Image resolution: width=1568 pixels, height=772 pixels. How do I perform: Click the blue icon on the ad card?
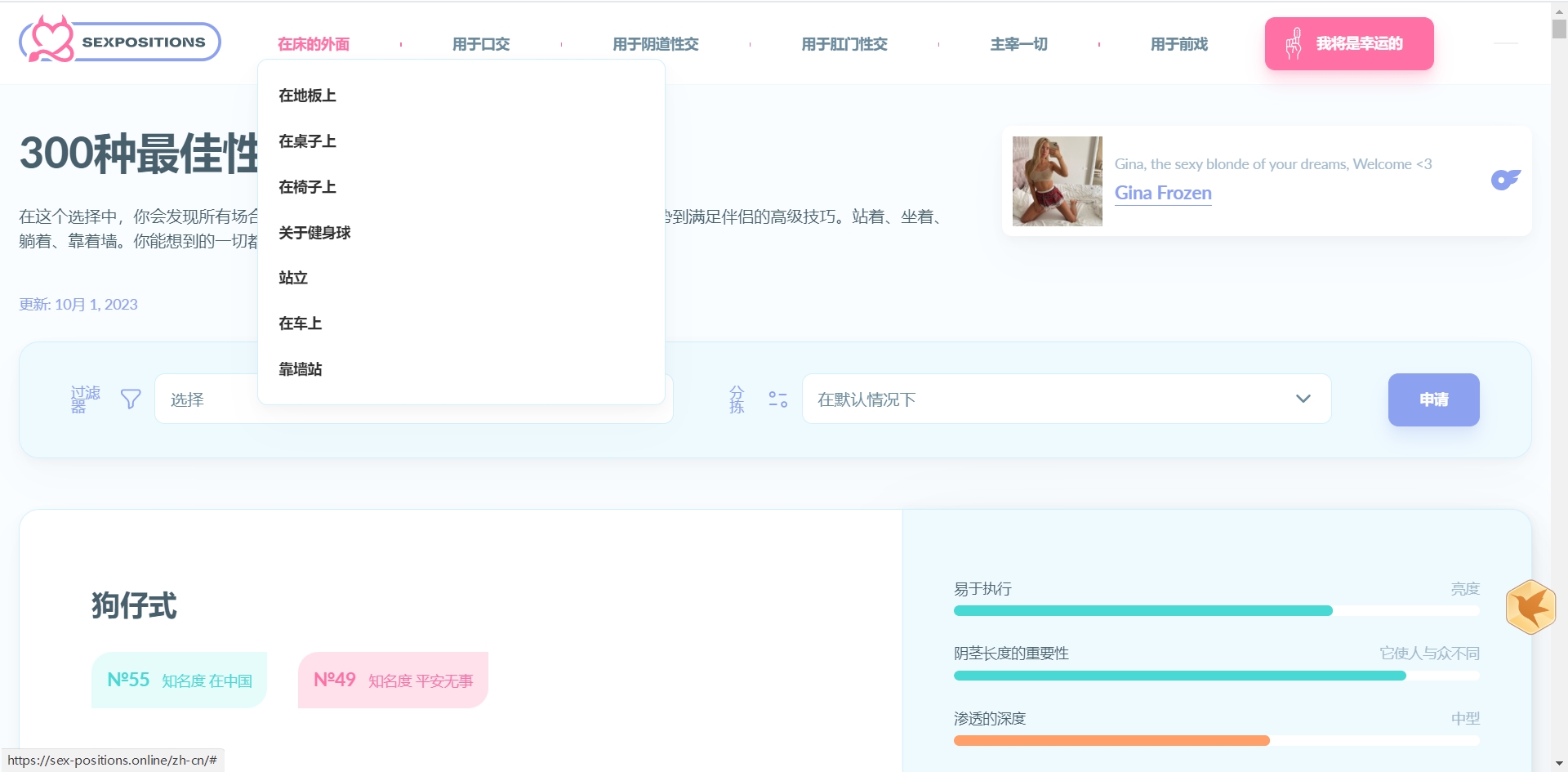[x=1505, y=180]
